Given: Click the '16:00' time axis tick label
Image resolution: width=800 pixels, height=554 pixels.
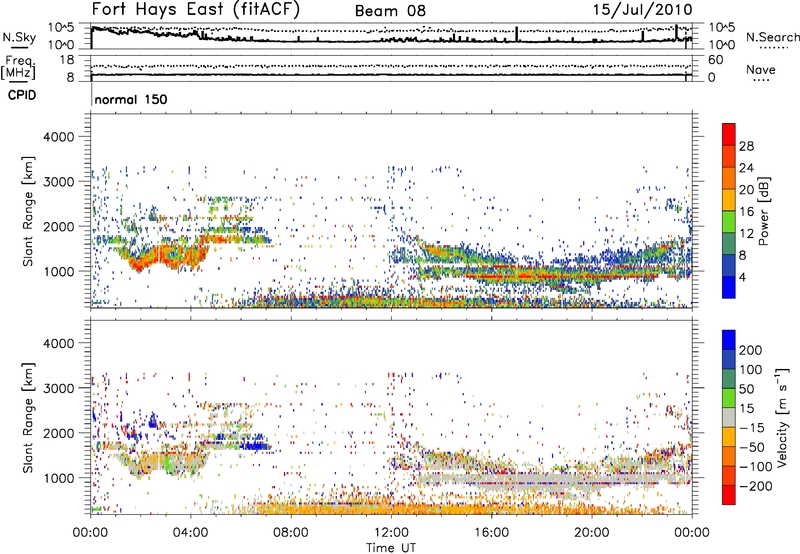Looking at the screenshot, I should [491, 533].
